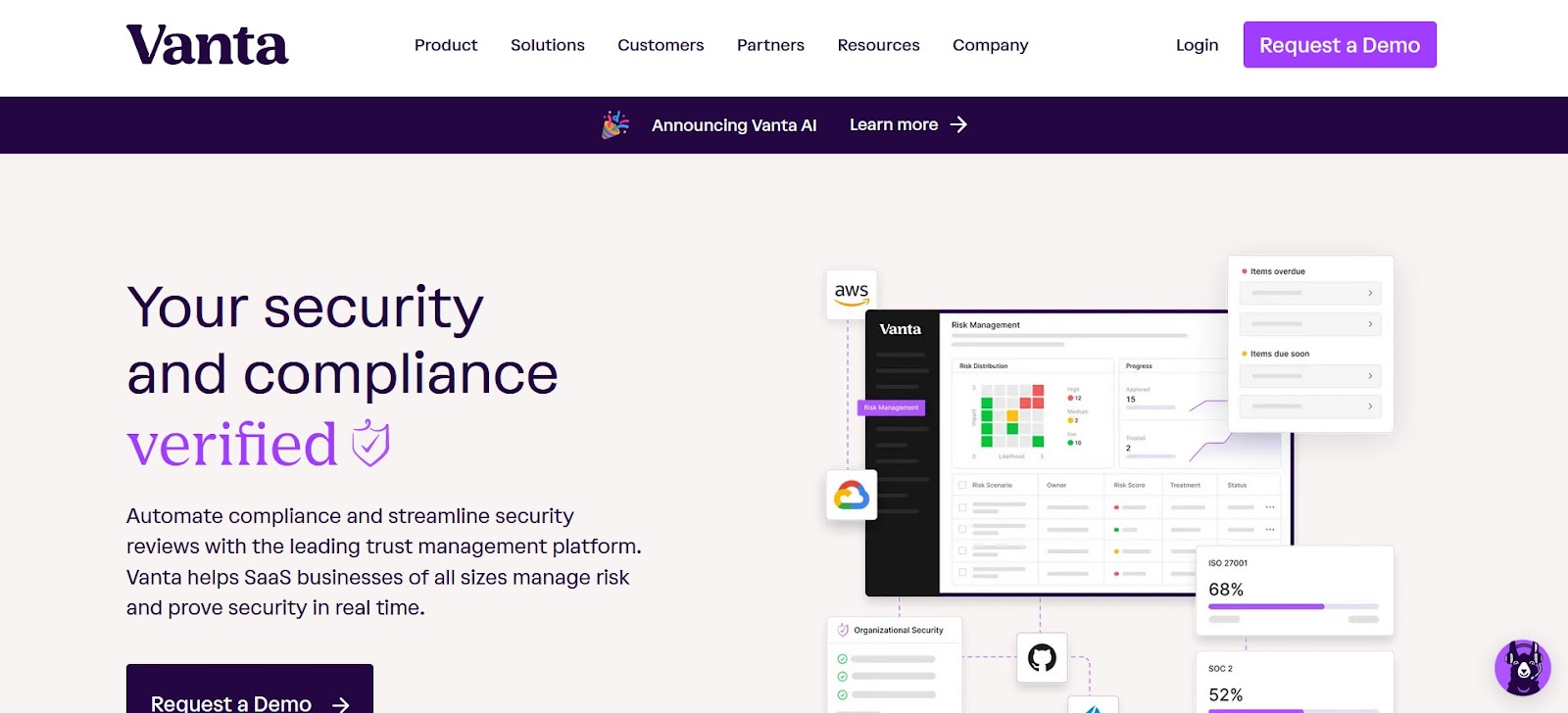This screenshot has height=713, width=1568.
Task: Click the "Owner" column header
Action: 1056,485
